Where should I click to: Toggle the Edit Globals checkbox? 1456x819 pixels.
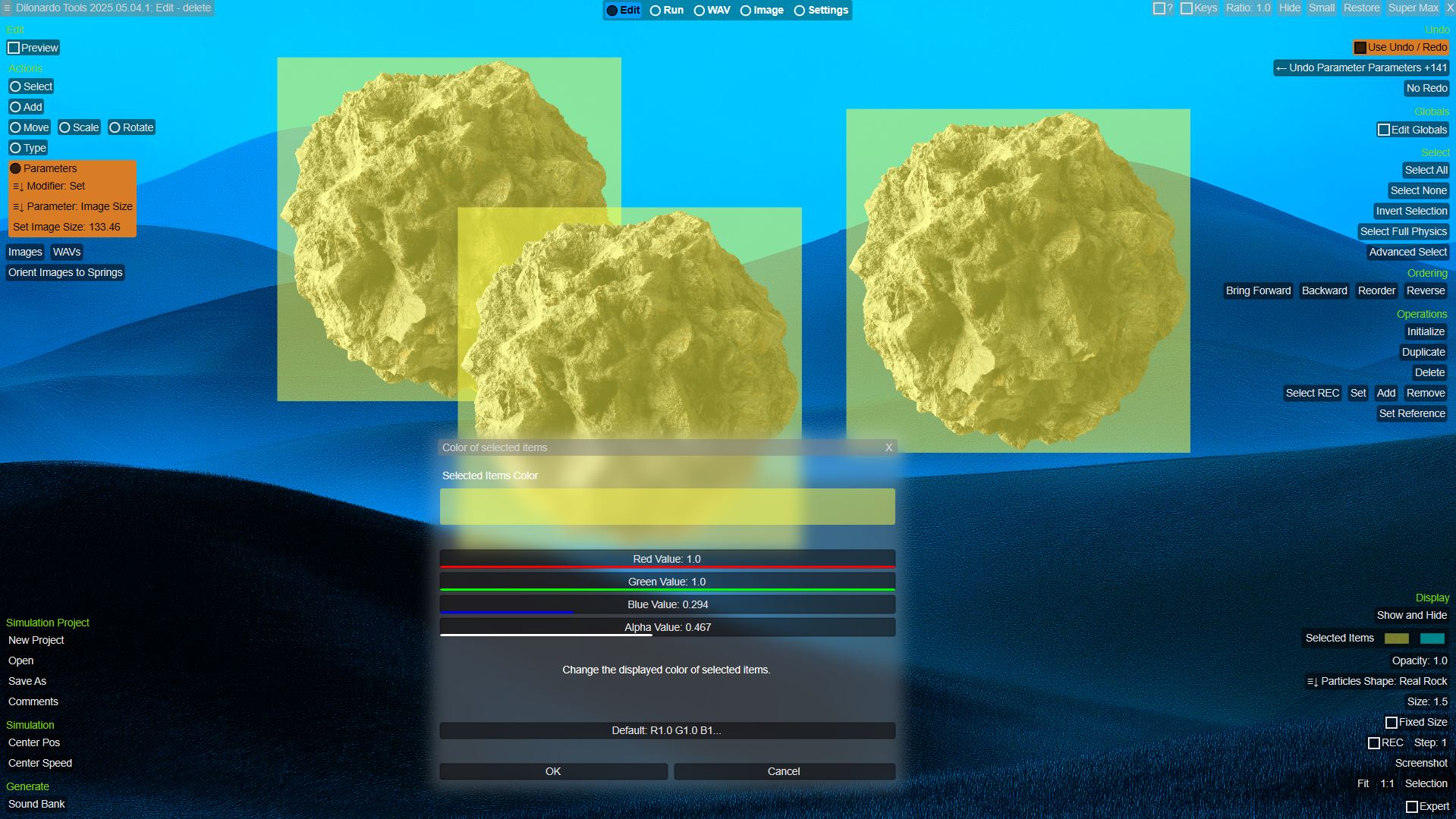coord(1384,130)
